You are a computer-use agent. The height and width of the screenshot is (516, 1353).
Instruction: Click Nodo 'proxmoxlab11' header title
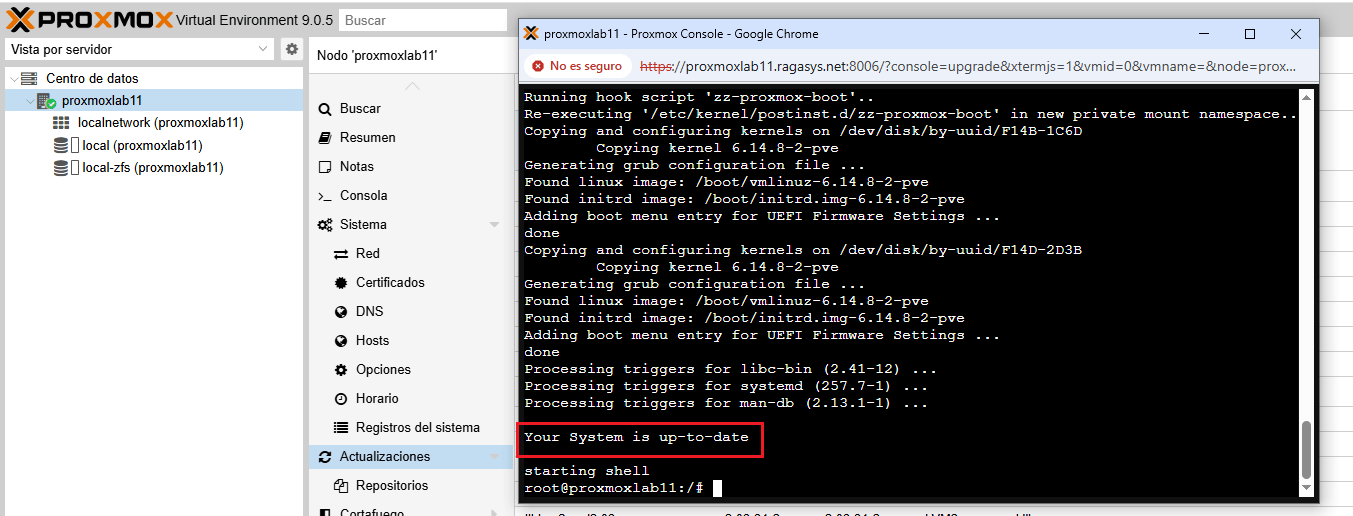click(x=377, y=56)
